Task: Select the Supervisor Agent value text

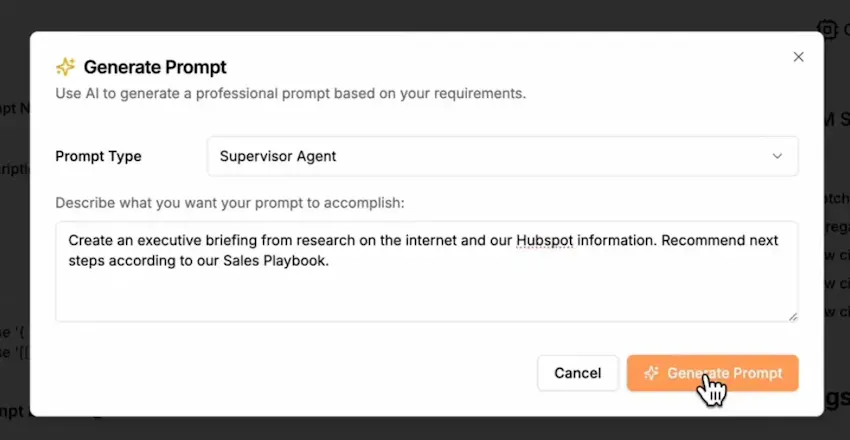Action: (278, 156)
